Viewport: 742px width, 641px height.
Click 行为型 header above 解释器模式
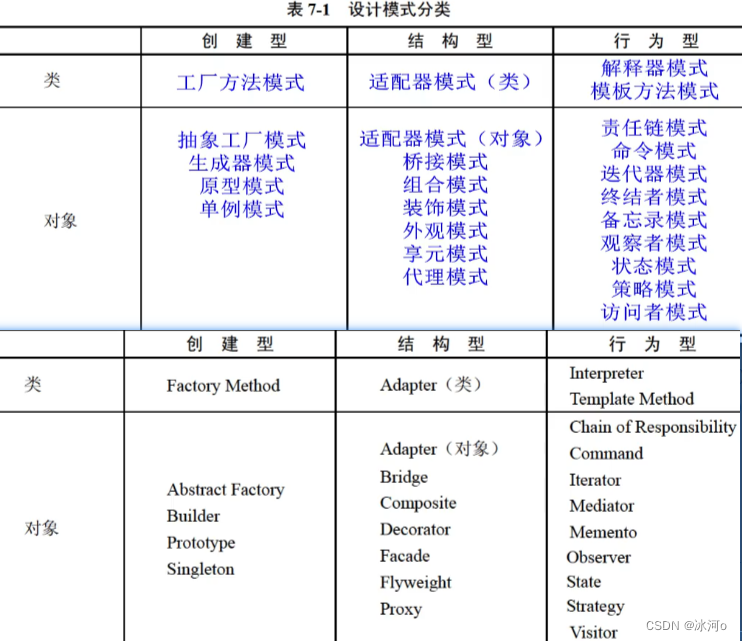point(656,41)
